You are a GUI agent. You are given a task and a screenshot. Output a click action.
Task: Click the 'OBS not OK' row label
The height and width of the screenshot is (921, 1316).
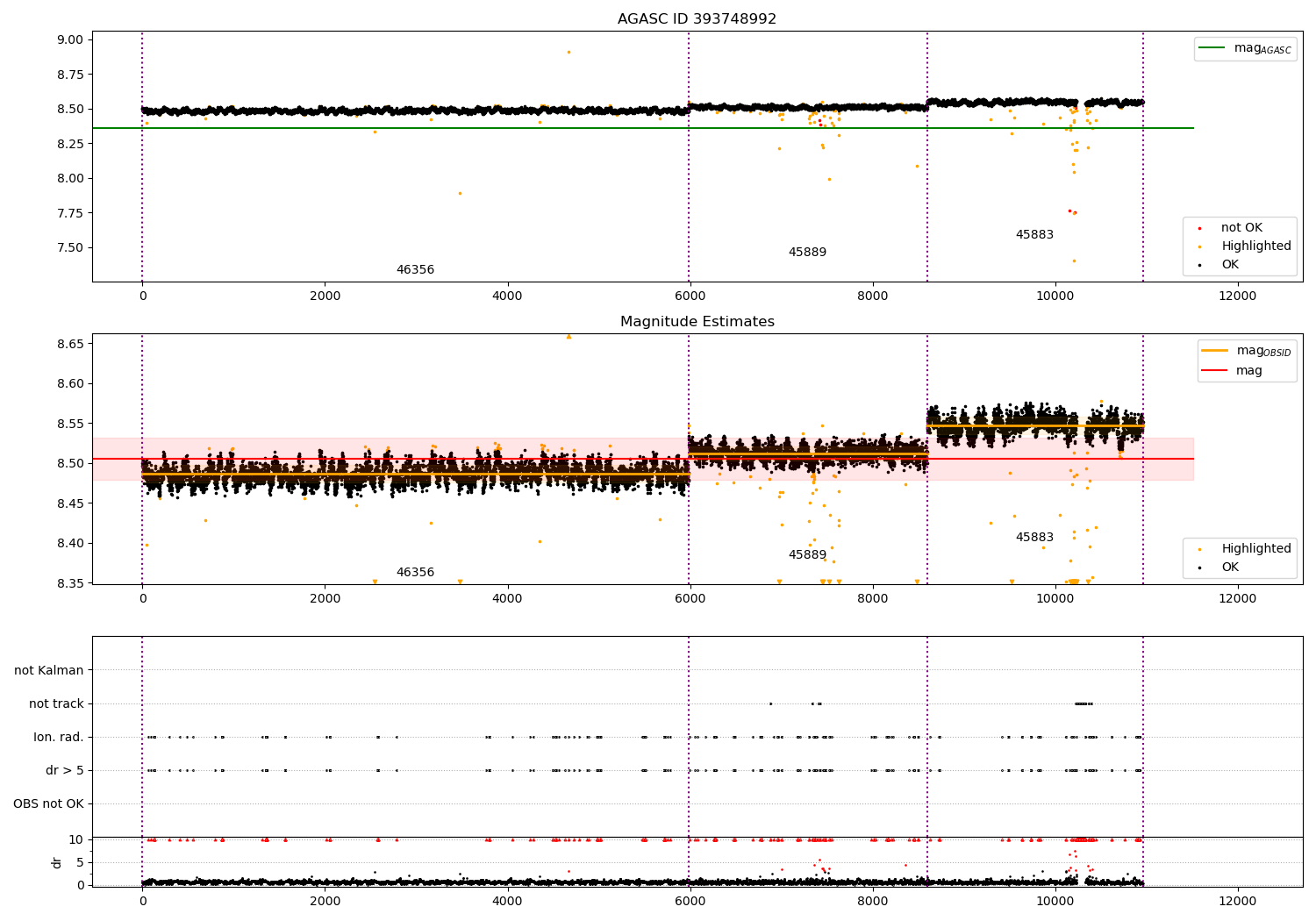point(48,803)
